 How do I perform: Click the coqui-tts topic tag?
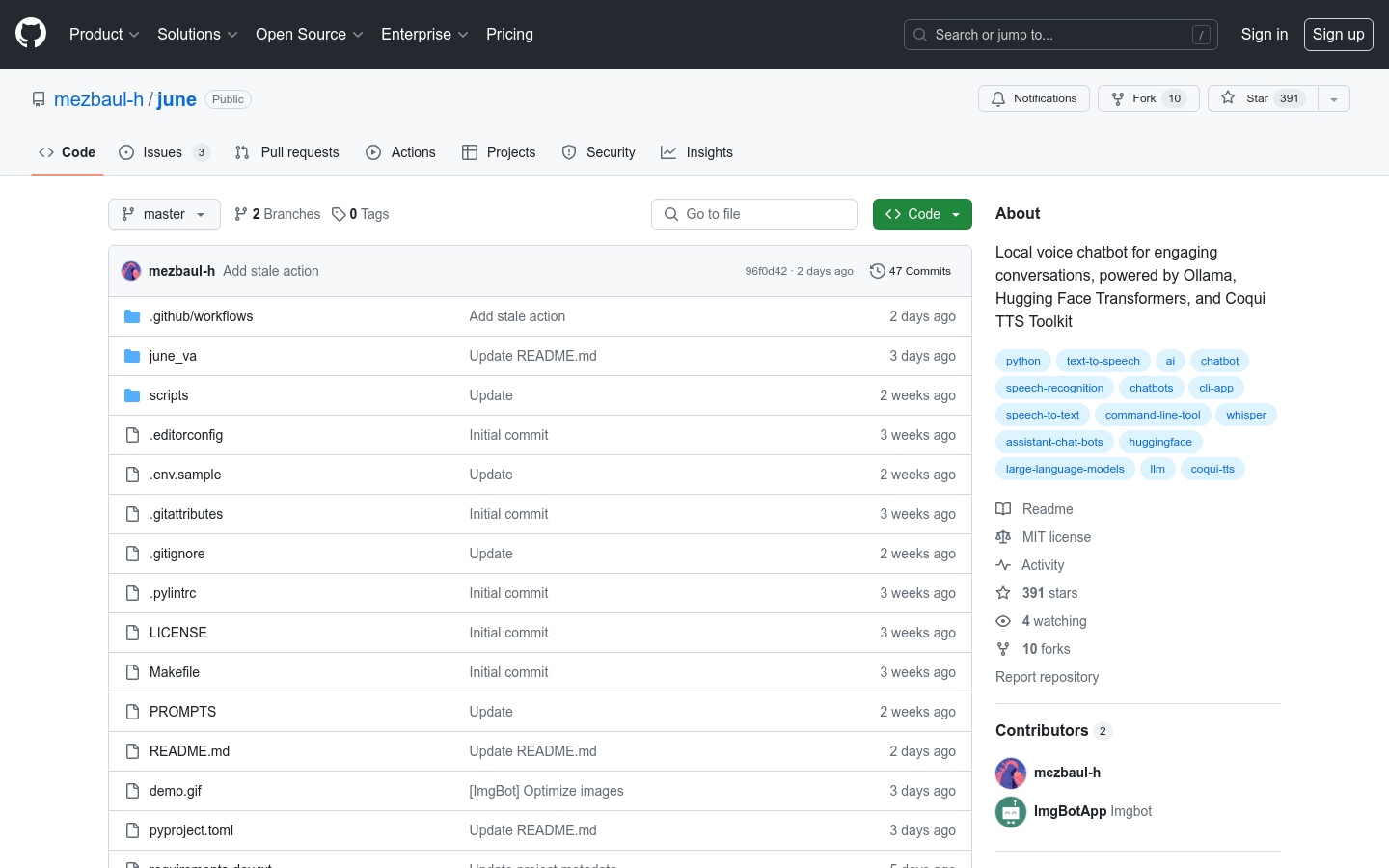coord(1212,469)
